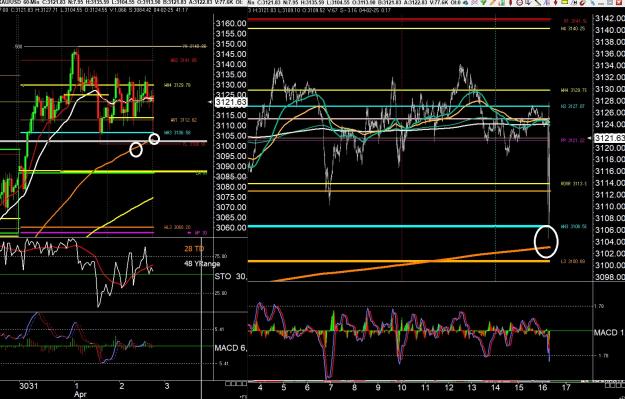This screenshot has width=625, height=399.
Task: Click hour label 10 on the right time axis
Action: (402, 387)
